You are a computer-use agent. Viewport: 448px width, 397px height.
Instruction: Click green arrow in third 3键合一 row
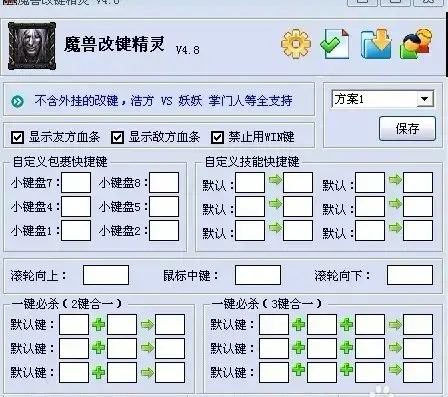coord(395,370)
